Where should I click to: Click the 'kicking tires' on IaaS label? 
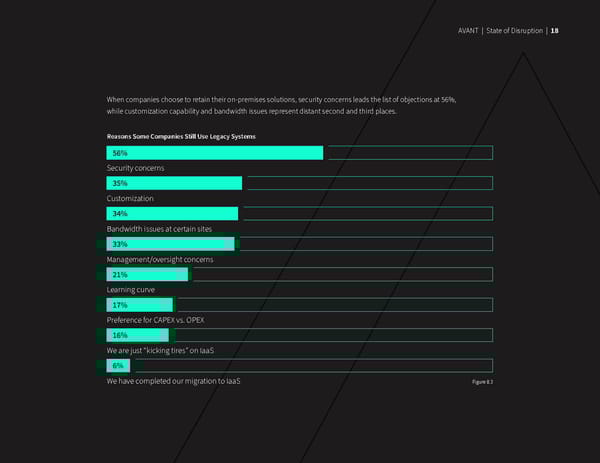coord(160,350)
